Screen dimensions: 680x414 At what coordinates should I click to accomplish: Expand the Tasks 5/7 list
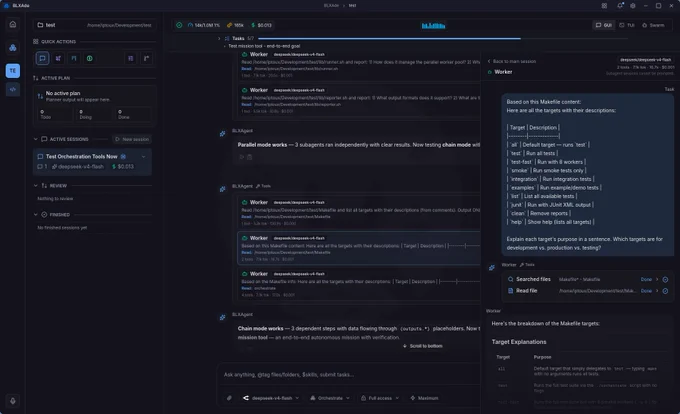click(219, 39)
